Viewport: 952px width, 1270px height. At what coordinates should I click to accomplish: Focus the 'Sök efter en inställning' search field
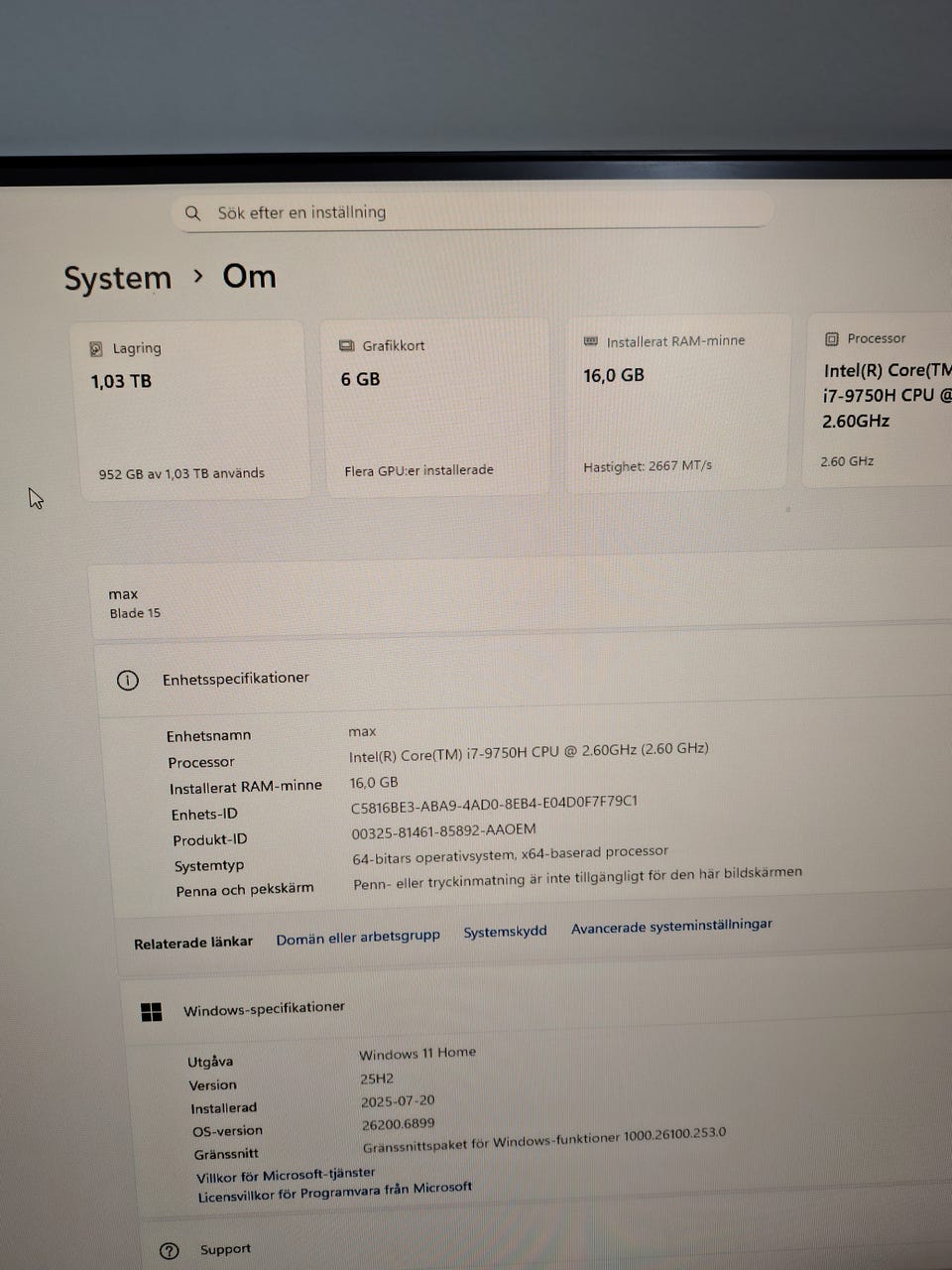pos(472,211)
